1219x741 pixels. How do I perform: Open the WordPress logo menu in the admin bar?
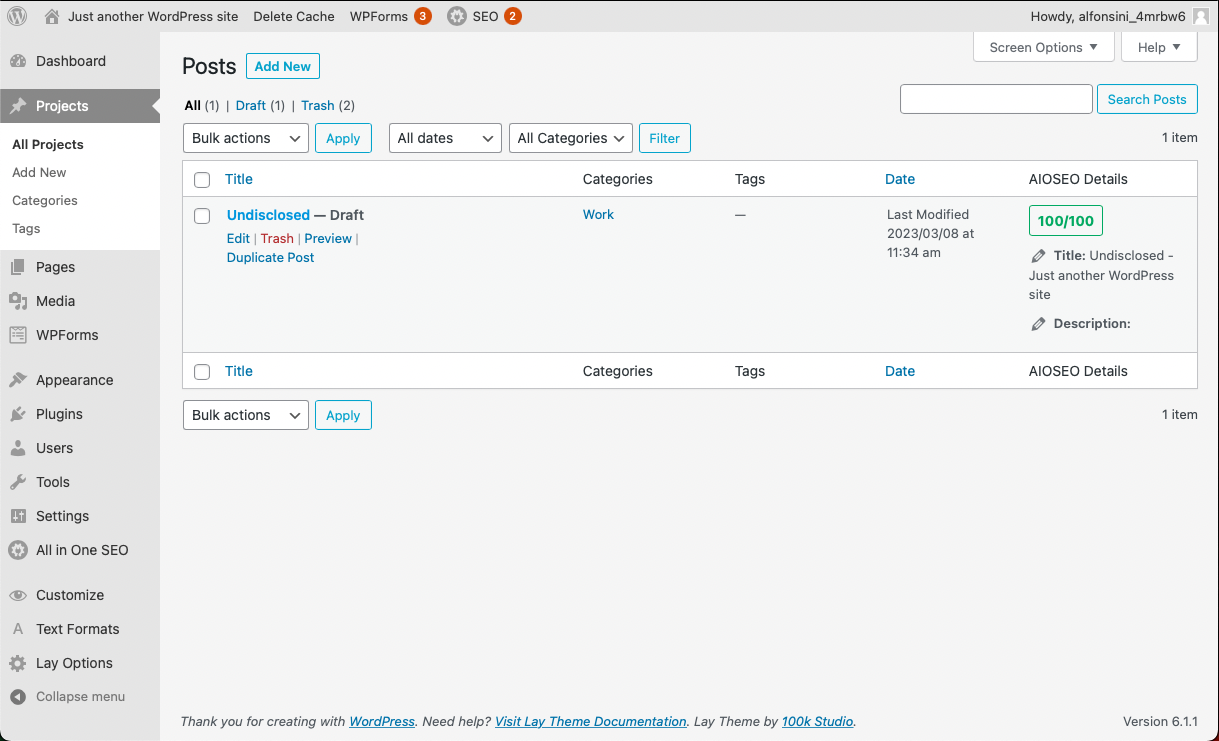(x=16, y=16)
